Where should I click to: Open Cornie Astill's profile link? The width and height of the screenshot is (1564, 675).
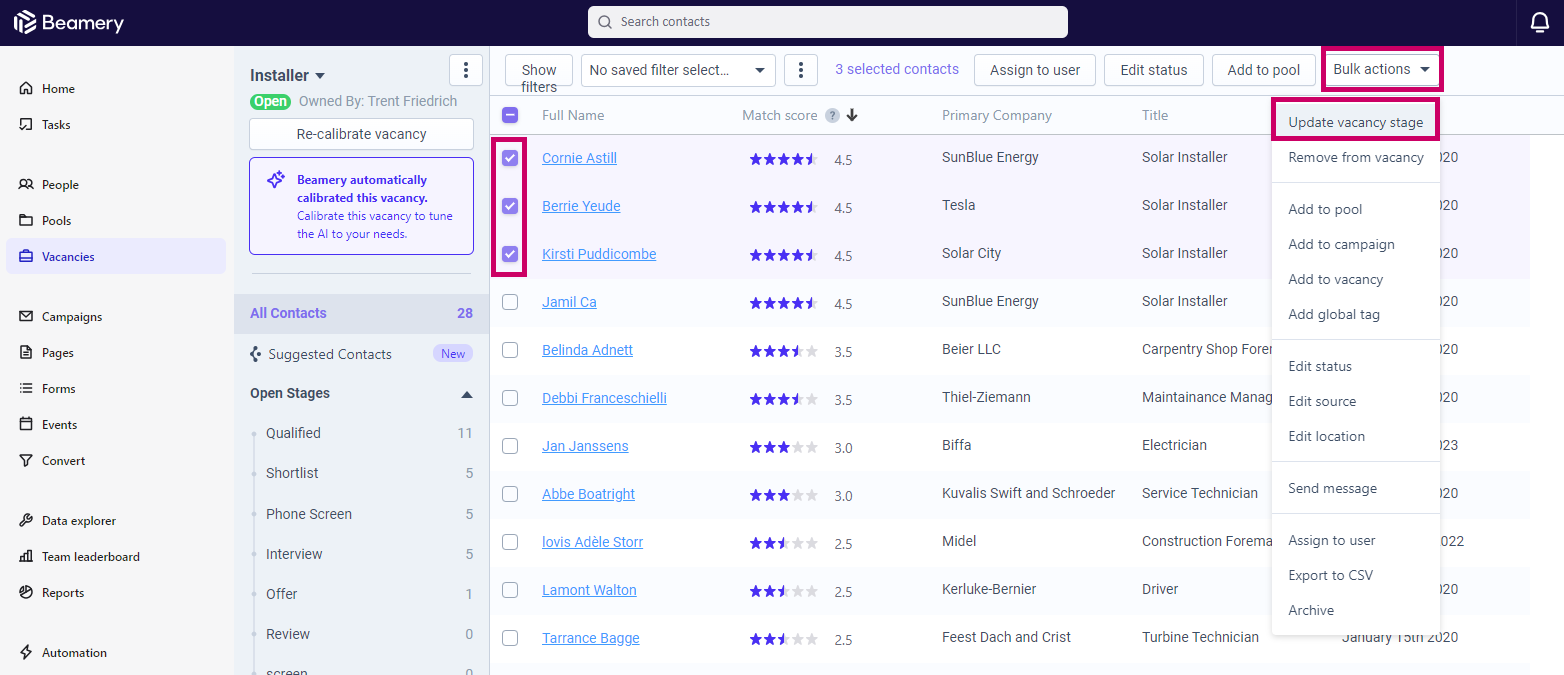579,158
